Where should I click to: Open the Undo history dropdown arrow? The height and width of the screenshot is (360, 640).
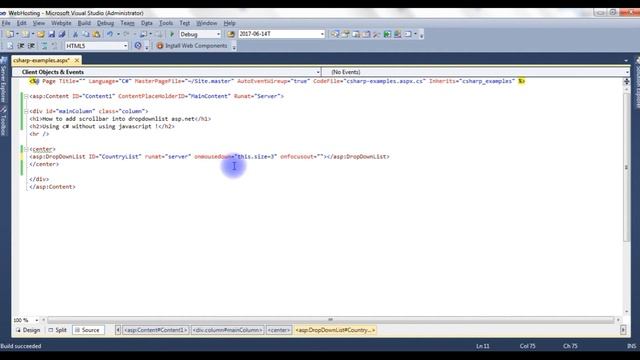pos(118,34)
